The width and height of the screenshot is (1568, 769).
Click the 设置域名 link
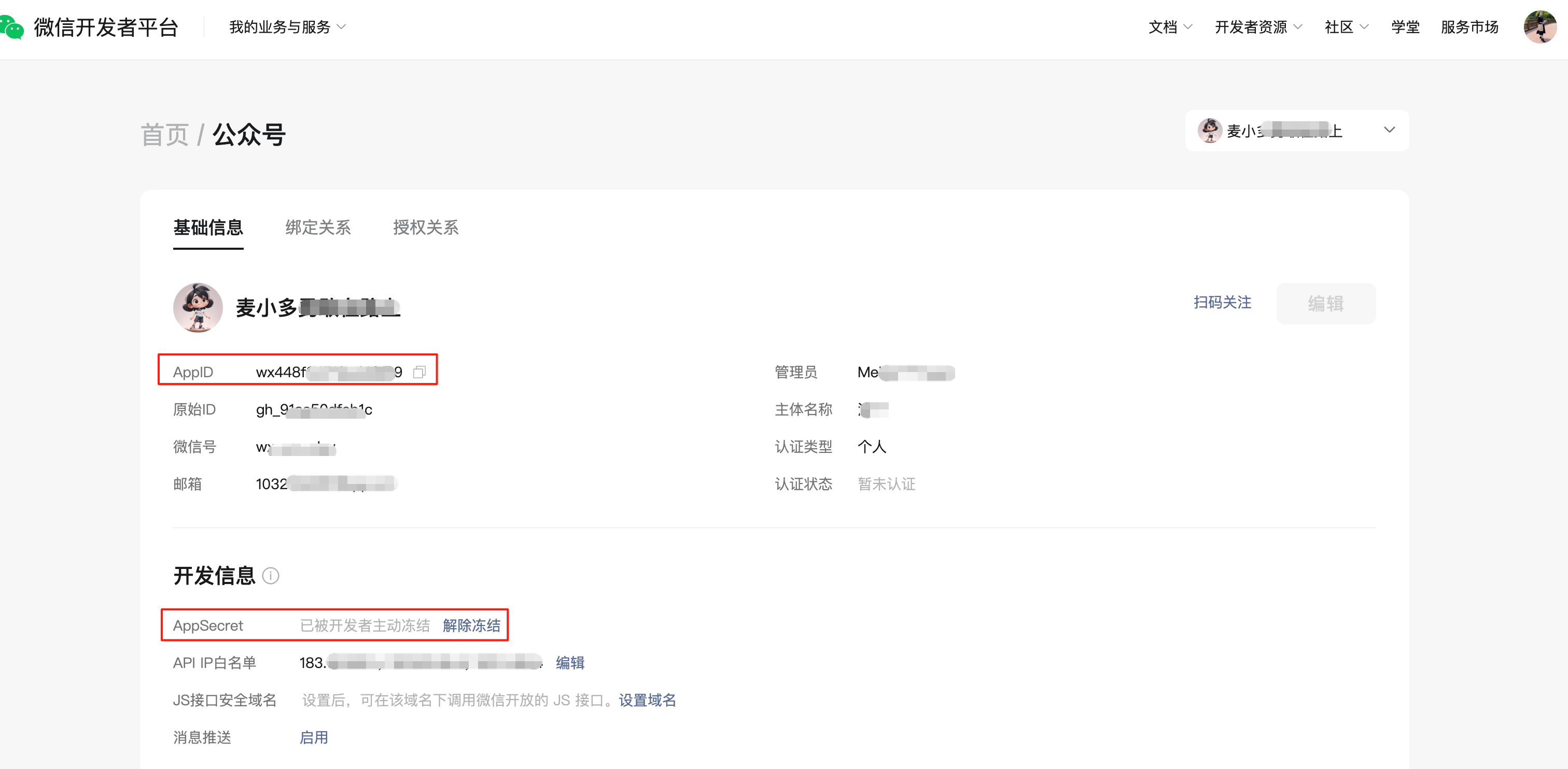point(647,700)
